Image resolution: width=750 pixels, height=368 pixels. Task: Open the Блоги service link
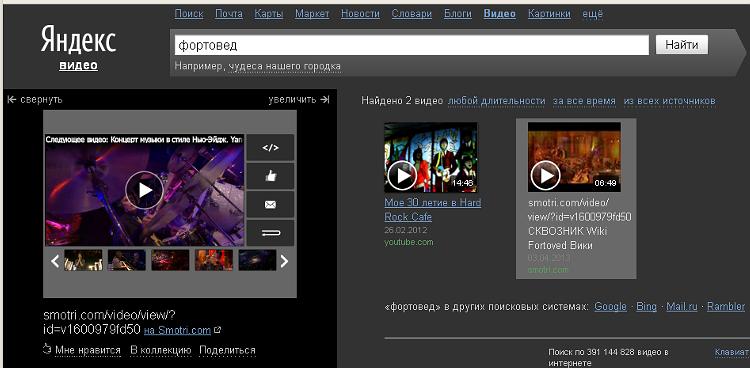coord(458,14)
